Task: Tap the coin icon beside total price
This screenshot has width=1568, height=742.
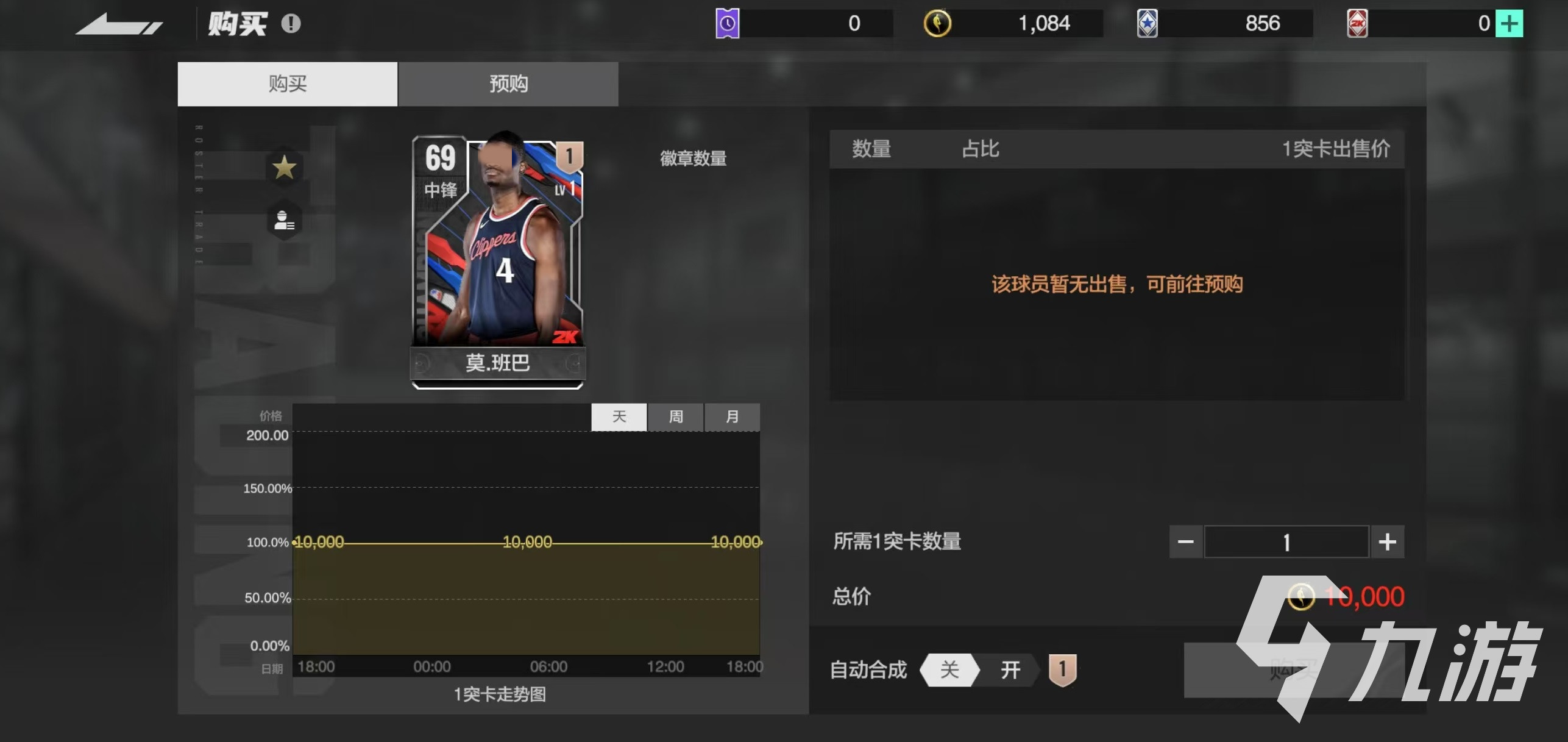Action: (1300, 596)
